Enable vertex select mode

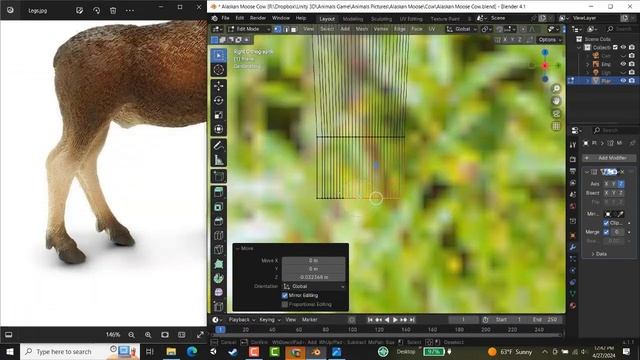278,29
